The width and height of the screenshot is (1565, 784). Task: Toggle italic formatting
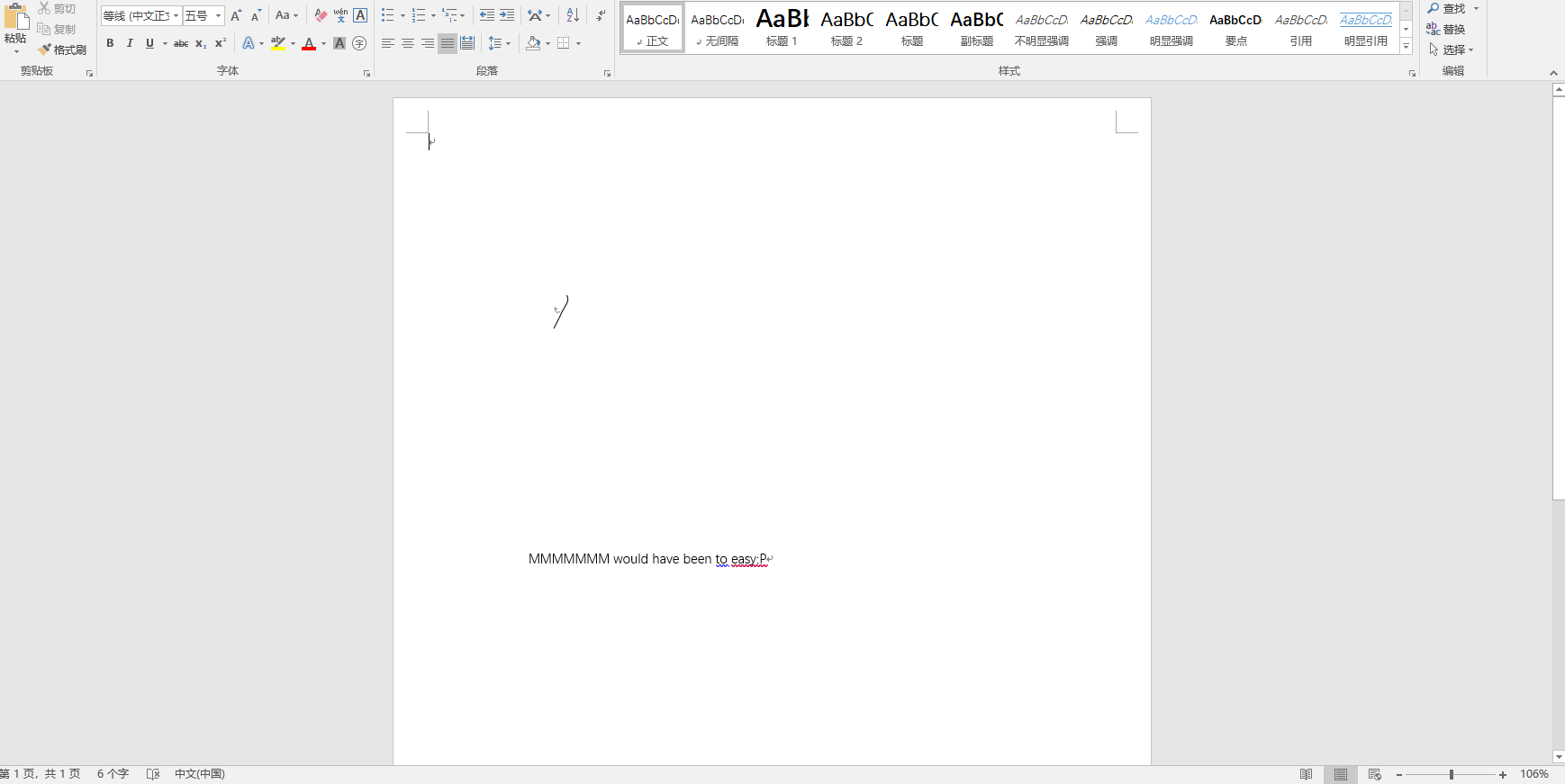click(130, 43)
